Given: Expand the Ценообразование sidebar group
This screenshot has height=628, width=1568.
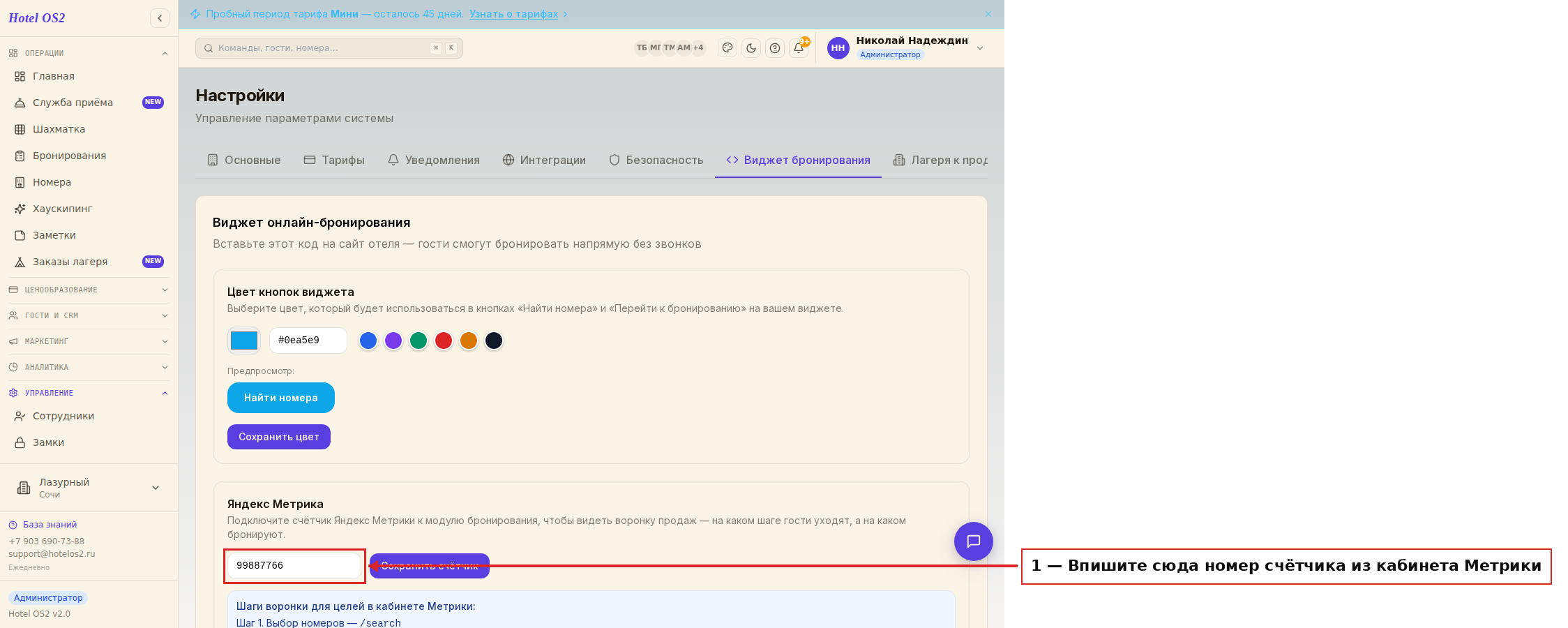Looking at the screenshot, I should pyautogui.click(x=89, y=290).
